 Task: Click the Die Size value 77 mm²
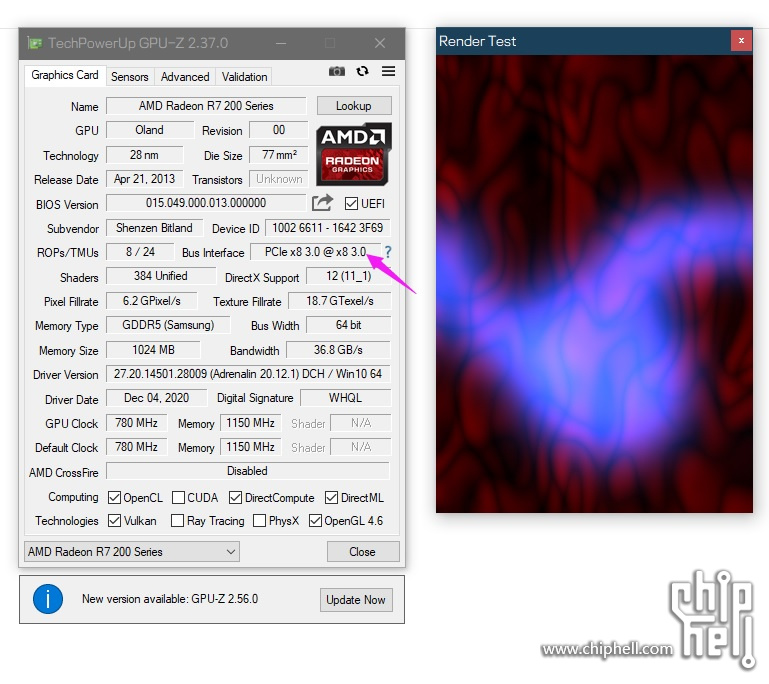pyautogui.click(x=279, y=155)
